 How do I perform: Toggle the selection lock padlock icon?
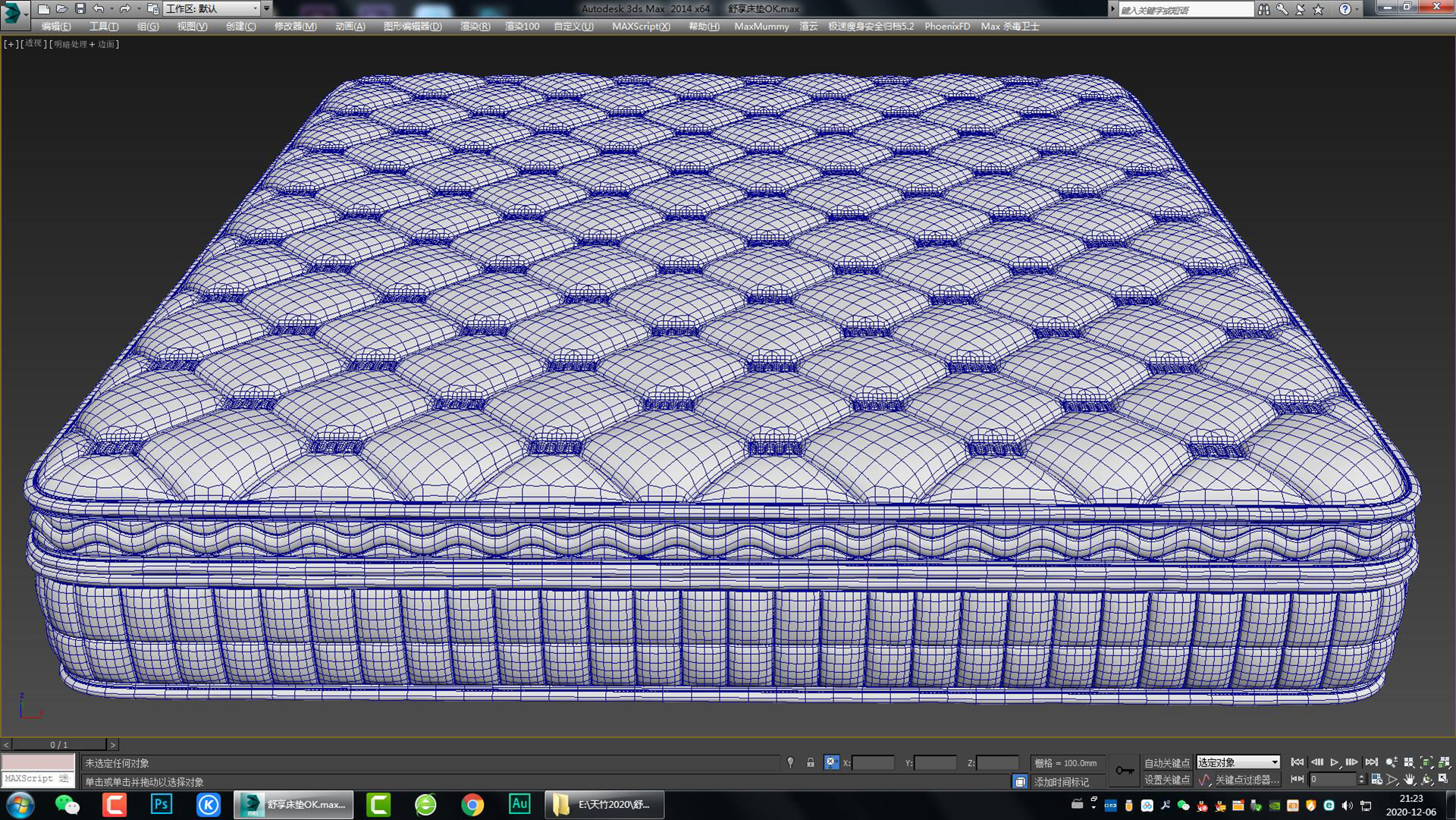(811, 762)
